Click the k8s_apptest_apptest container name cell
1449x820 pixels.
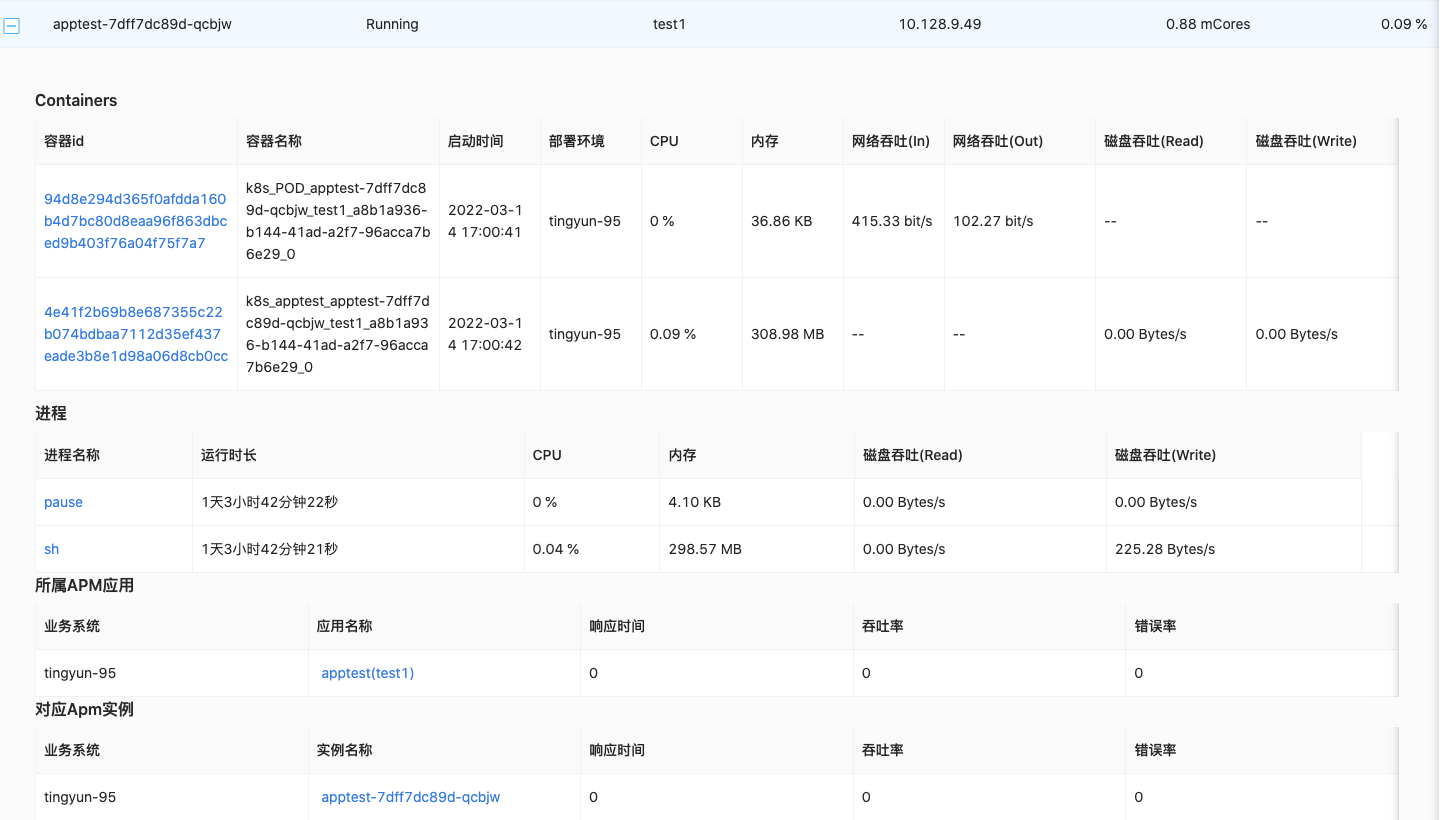pos(338,334)
